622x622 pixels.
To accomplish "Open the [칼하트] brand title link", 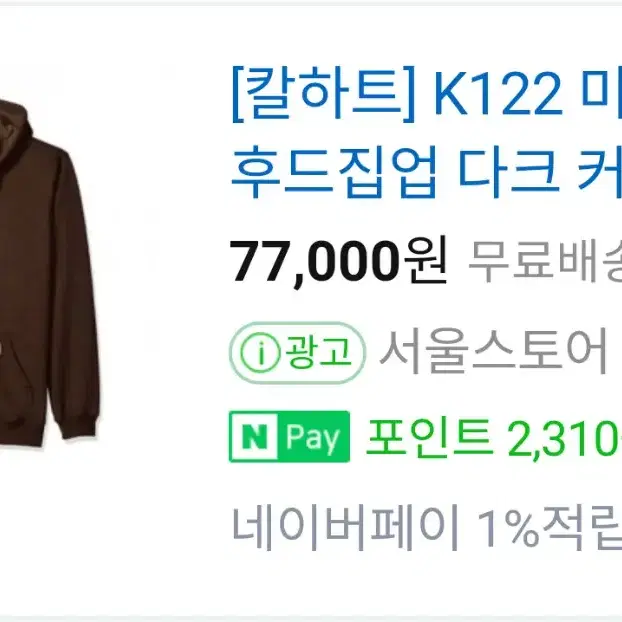I will coord(323,94).
